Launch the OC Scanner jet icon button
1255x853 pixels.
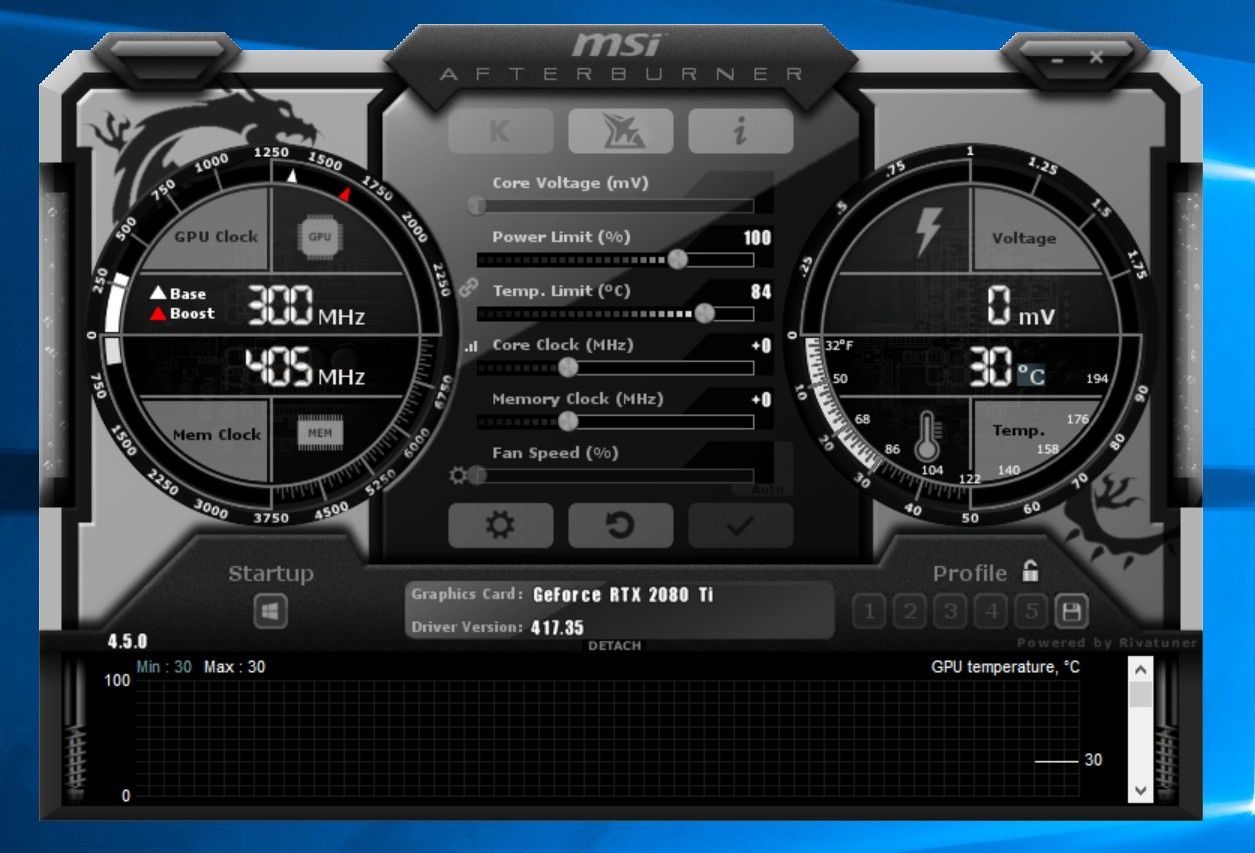point(620,131)
